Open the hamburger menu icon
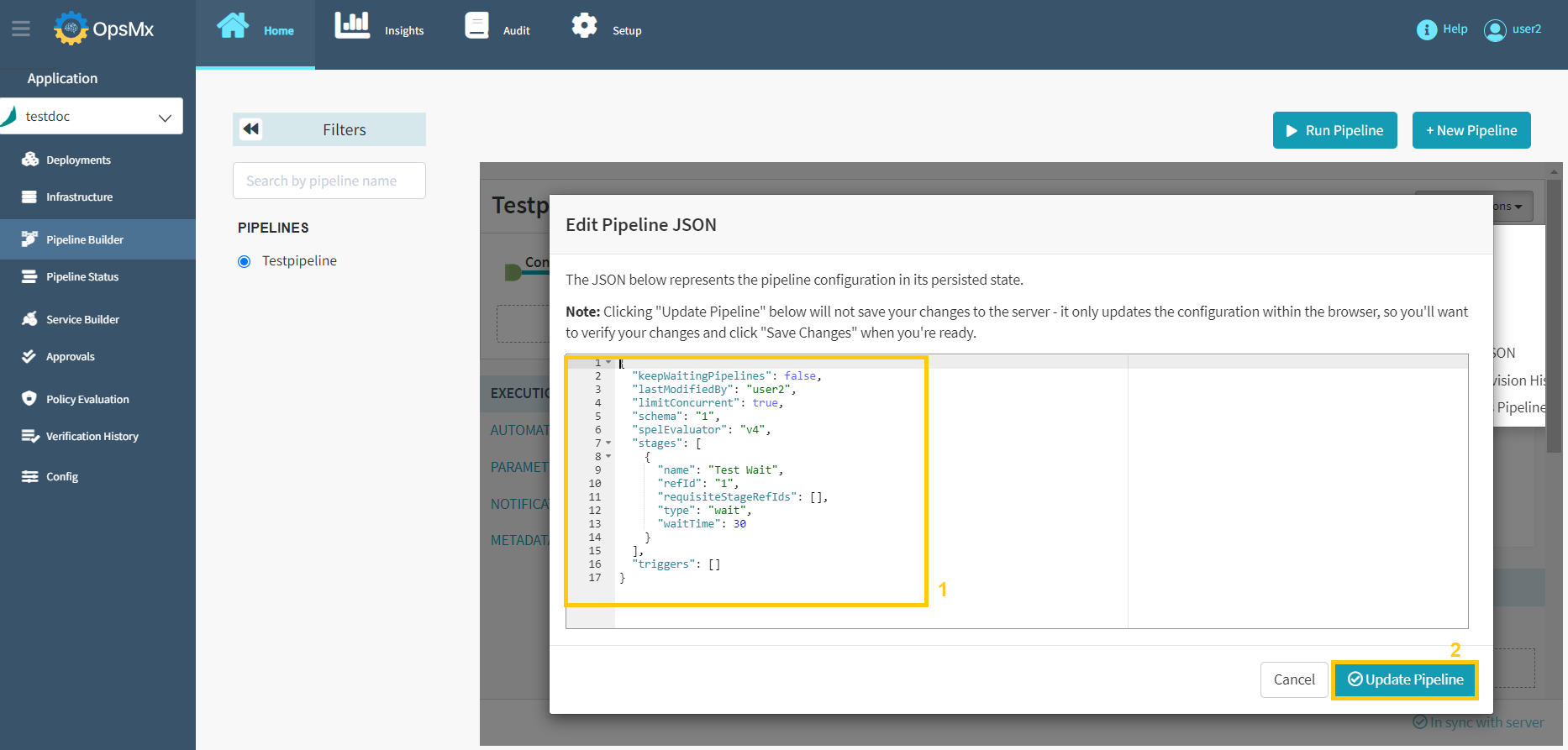This screenshot has width=1568, height=750. pos(21,29)
